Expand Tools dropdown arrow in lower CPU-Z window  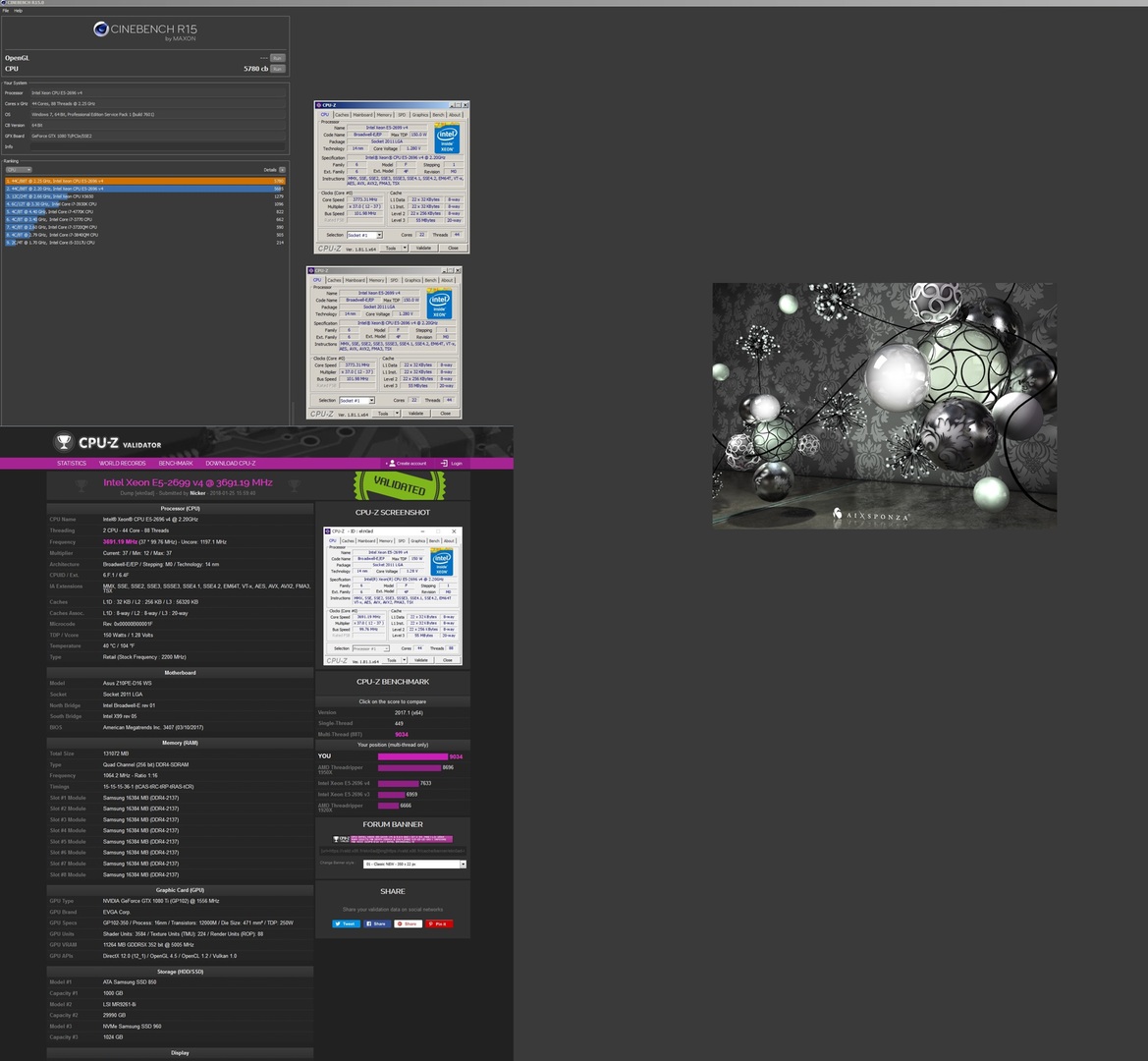tap(397, 414)
